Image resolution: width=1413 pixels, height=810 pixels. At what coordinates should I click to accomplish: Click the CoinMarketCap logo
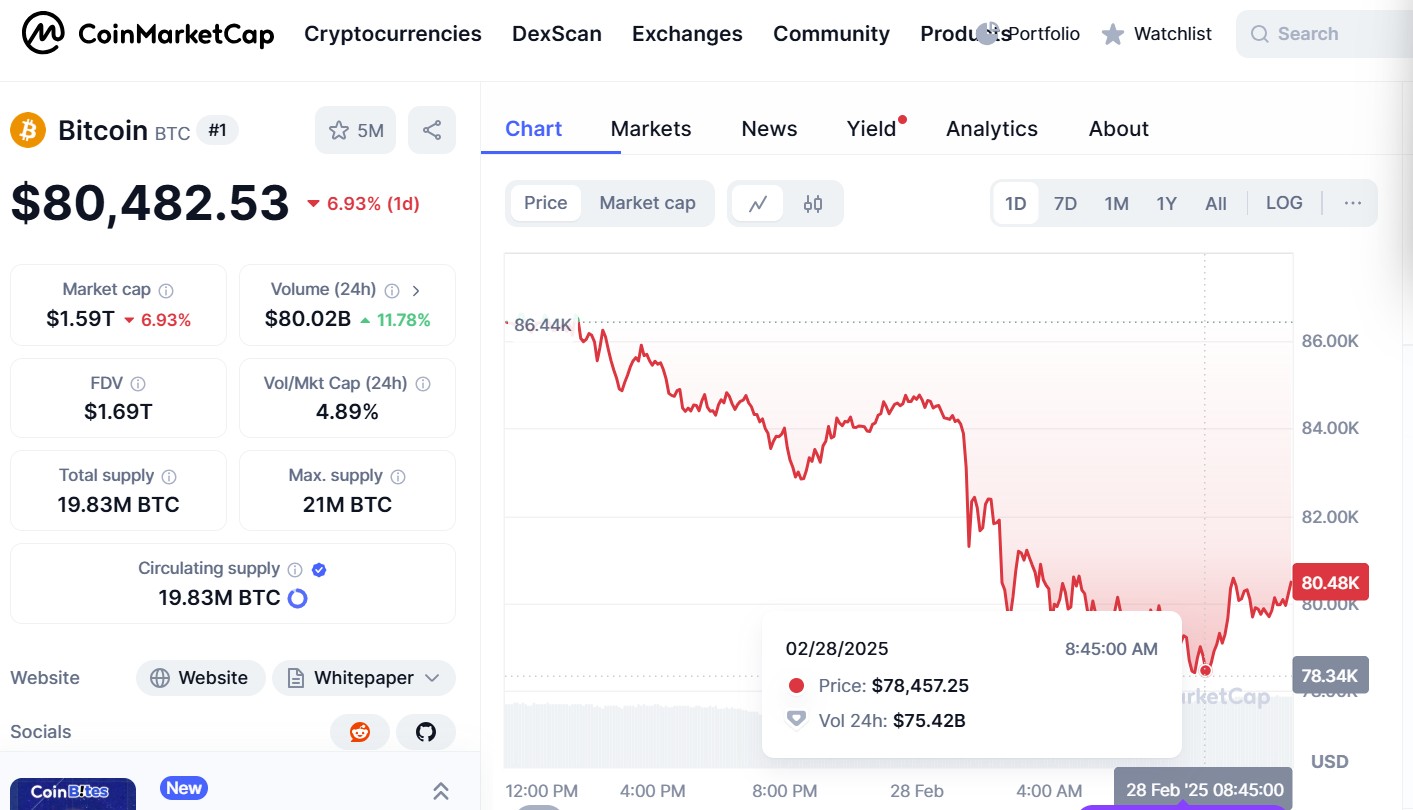pos(148,35)
